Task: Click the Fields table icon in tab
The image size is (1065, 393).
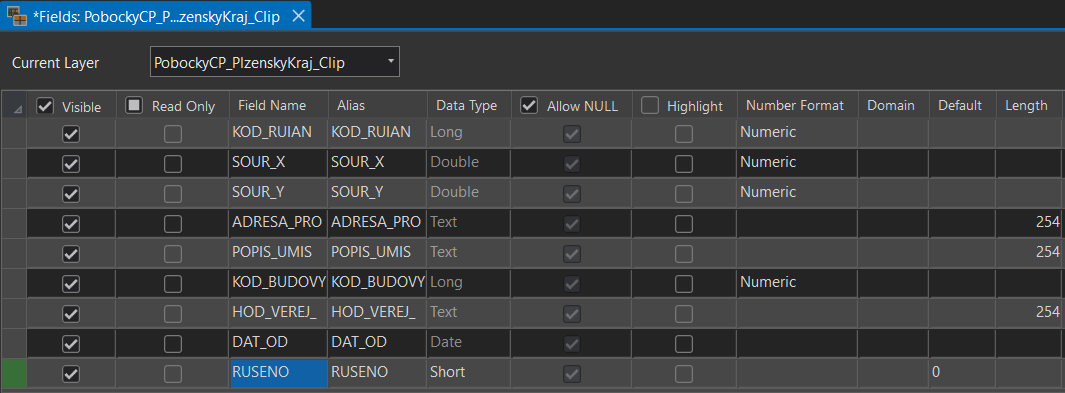Action: [x=16, y=16]
